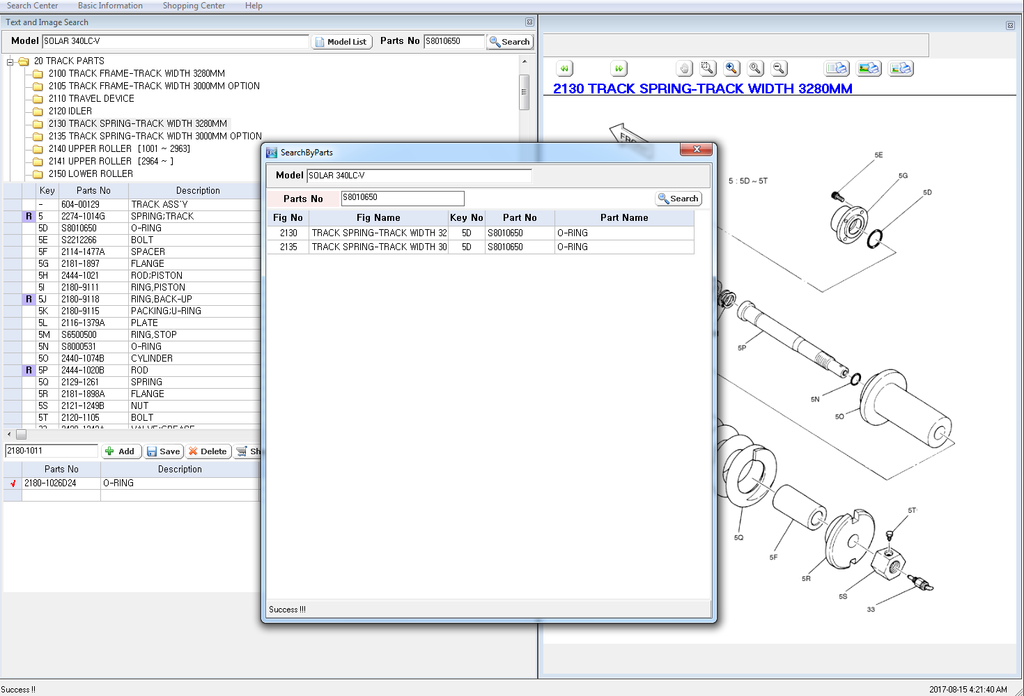Click Model field in main panel

click(175, 41)
